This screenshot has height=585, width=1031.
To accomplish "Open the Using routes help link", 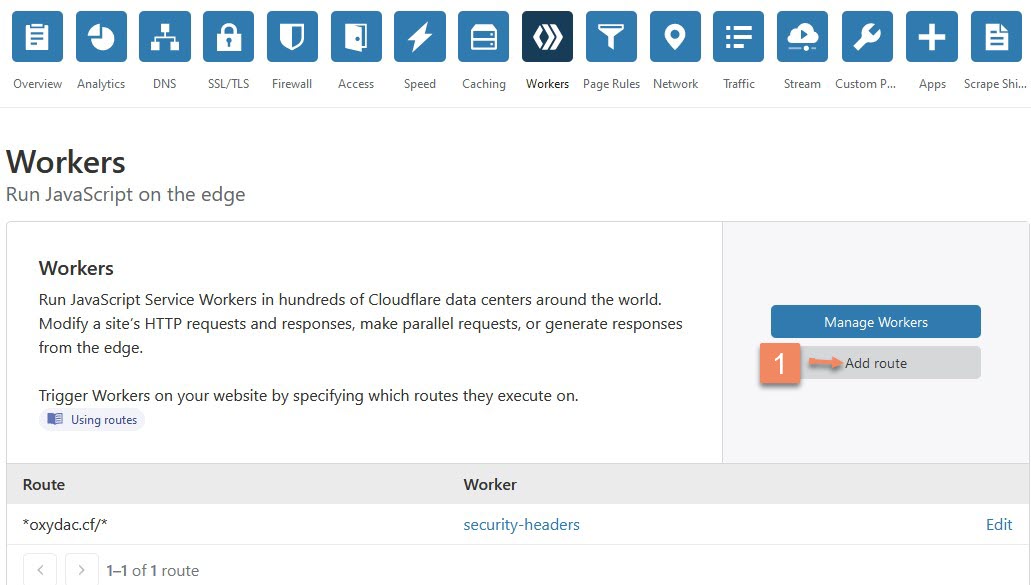I will coord(93,420).
